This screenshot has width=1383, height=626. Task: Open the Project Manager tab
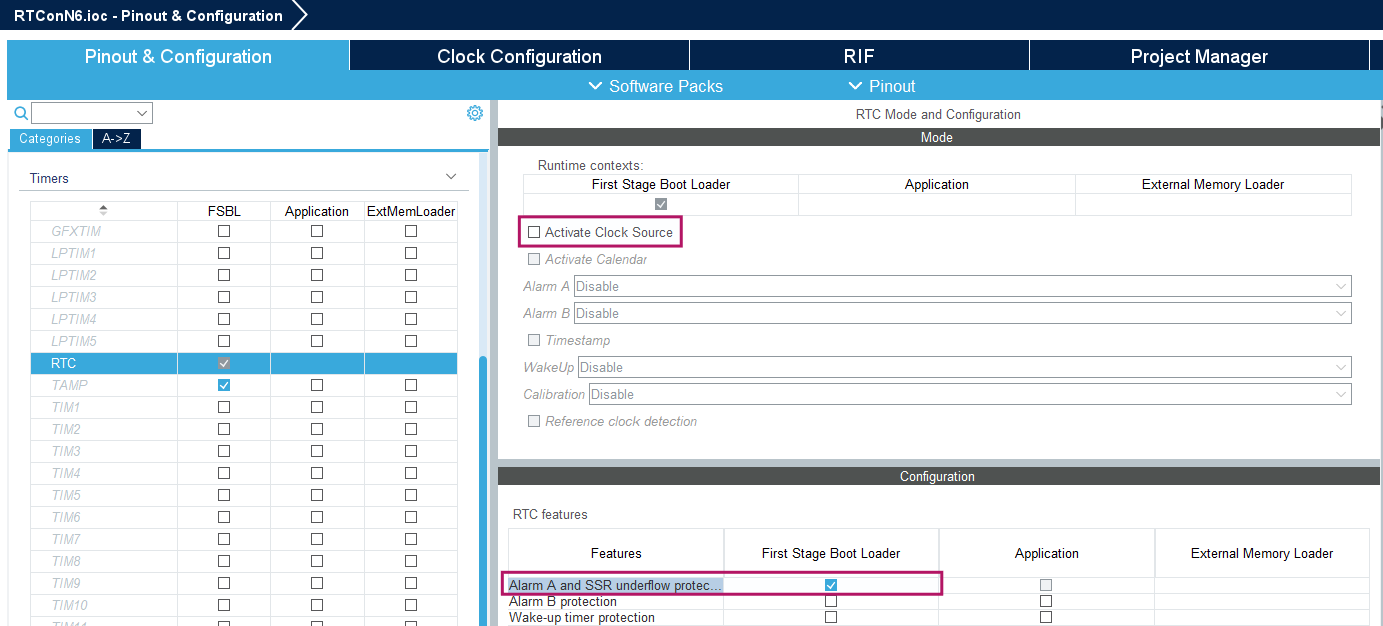[1199, 56]
